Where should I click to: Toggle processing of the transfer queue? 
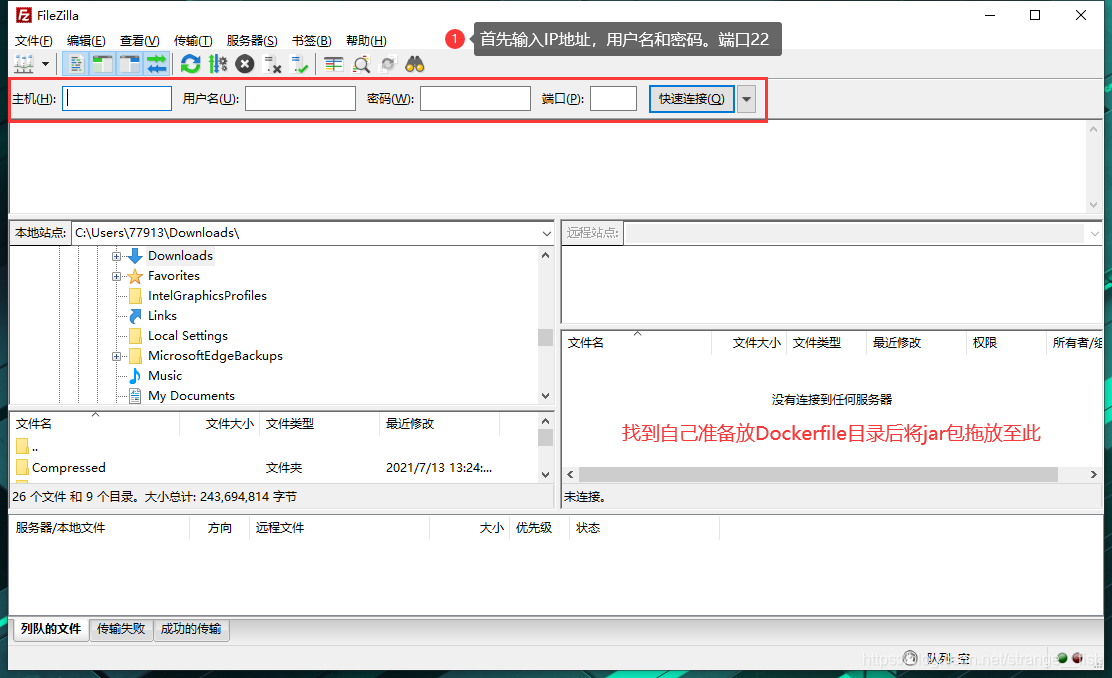(218, 65)
